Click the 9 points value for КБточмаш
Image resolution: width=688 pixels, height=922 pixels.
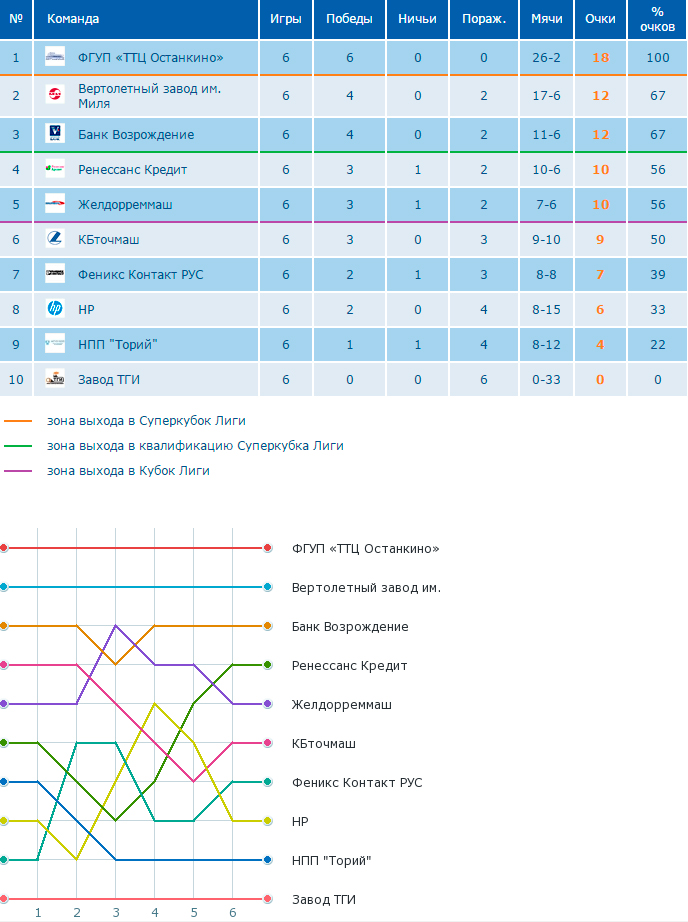[600, 240]
